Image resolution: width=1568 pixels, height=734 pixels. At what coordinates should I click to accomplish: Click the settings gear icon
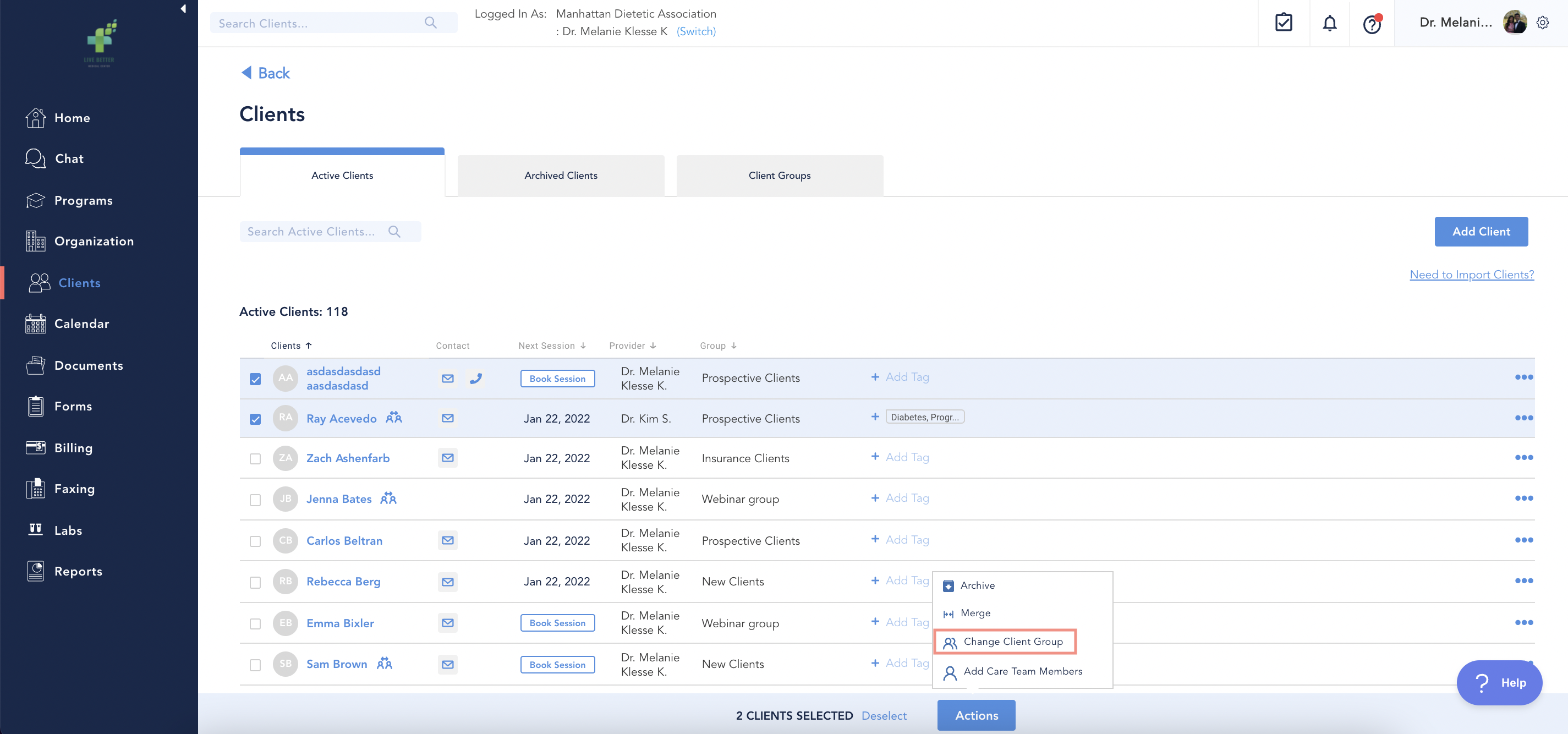[x=1543, y=23]
